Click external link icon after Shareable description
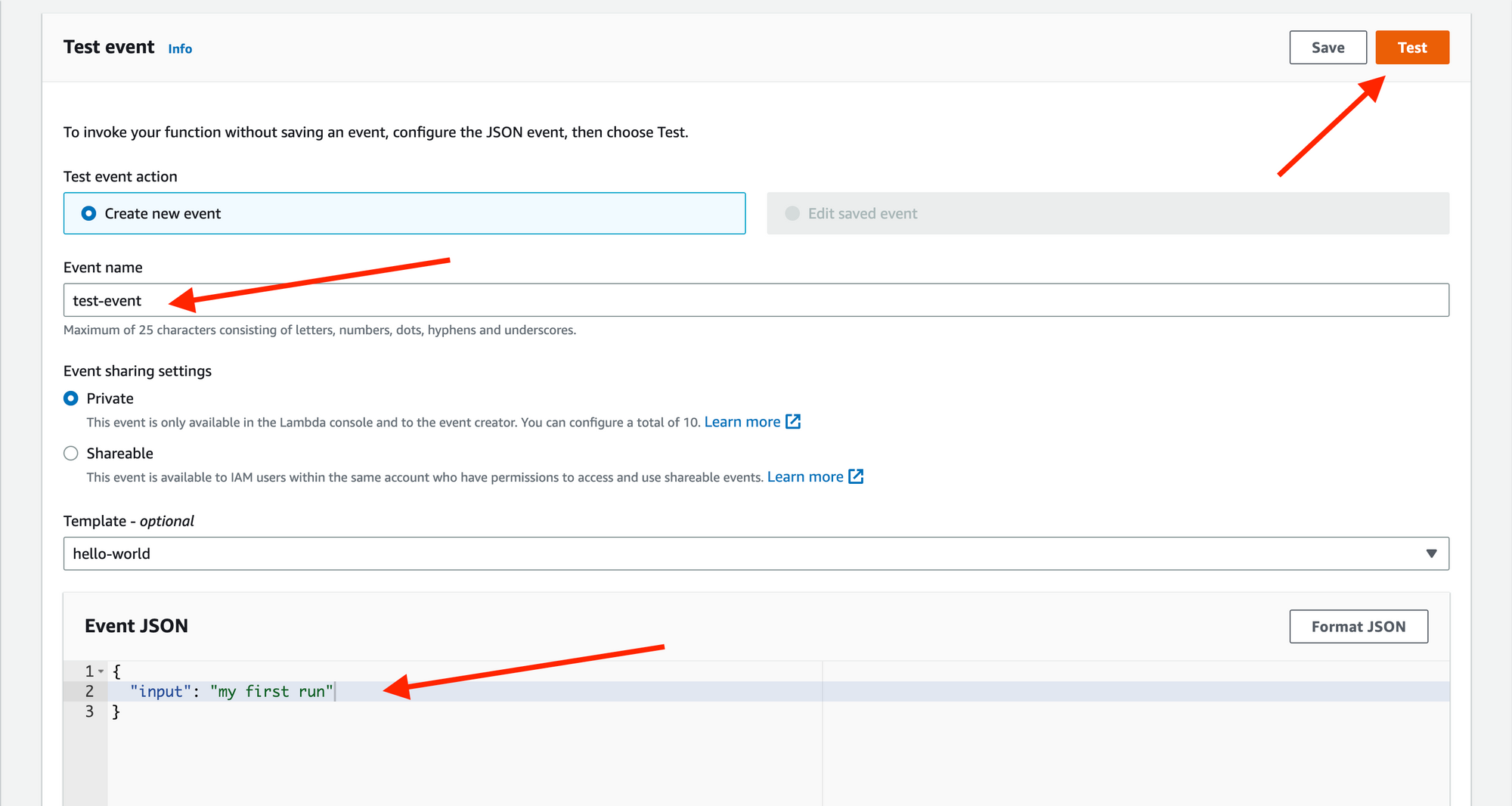1512x806 pixels. point(856,476)
